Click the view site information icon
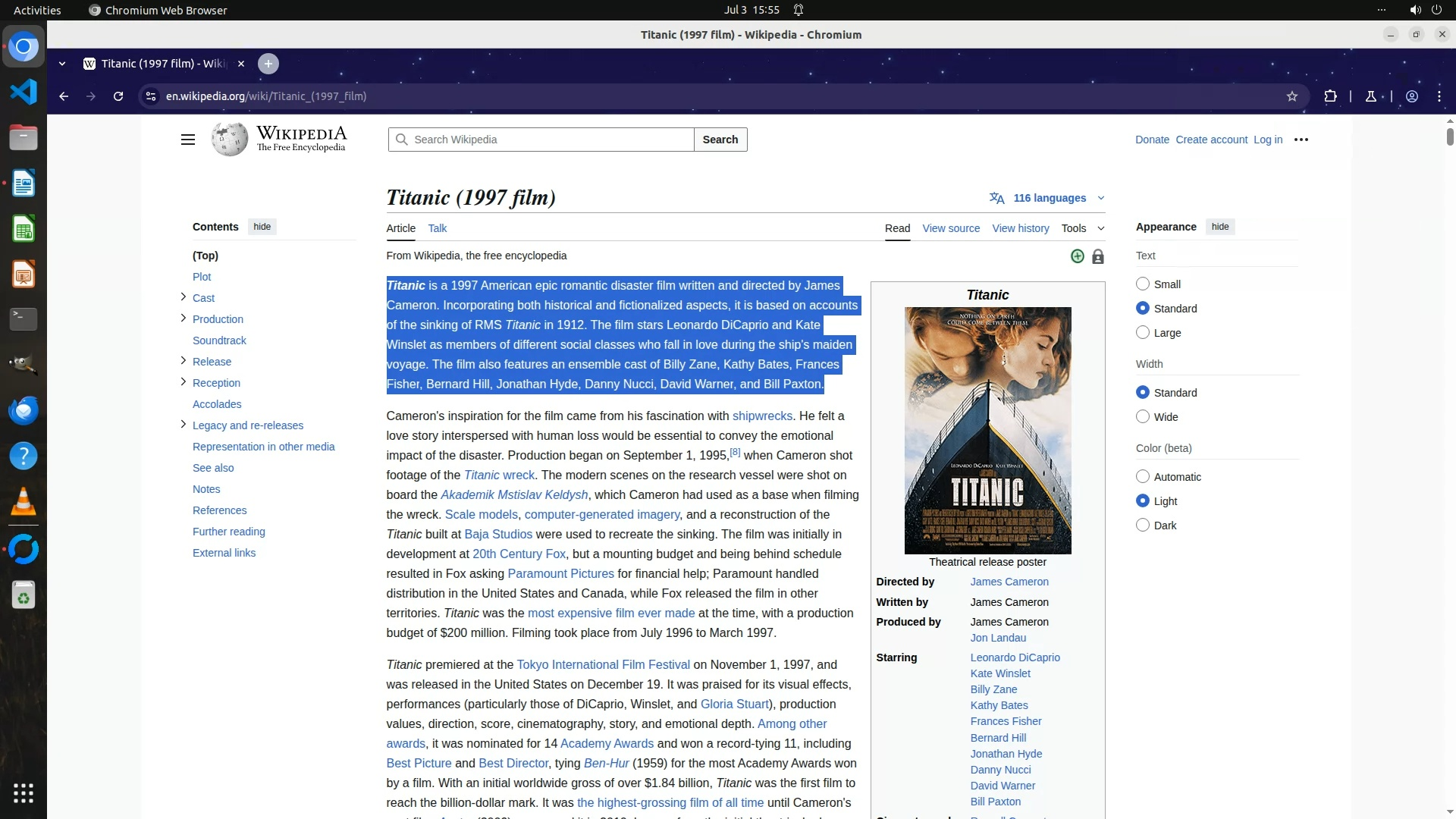The width and height of the screenshot is (1456, 819). [x=151, y=96]
